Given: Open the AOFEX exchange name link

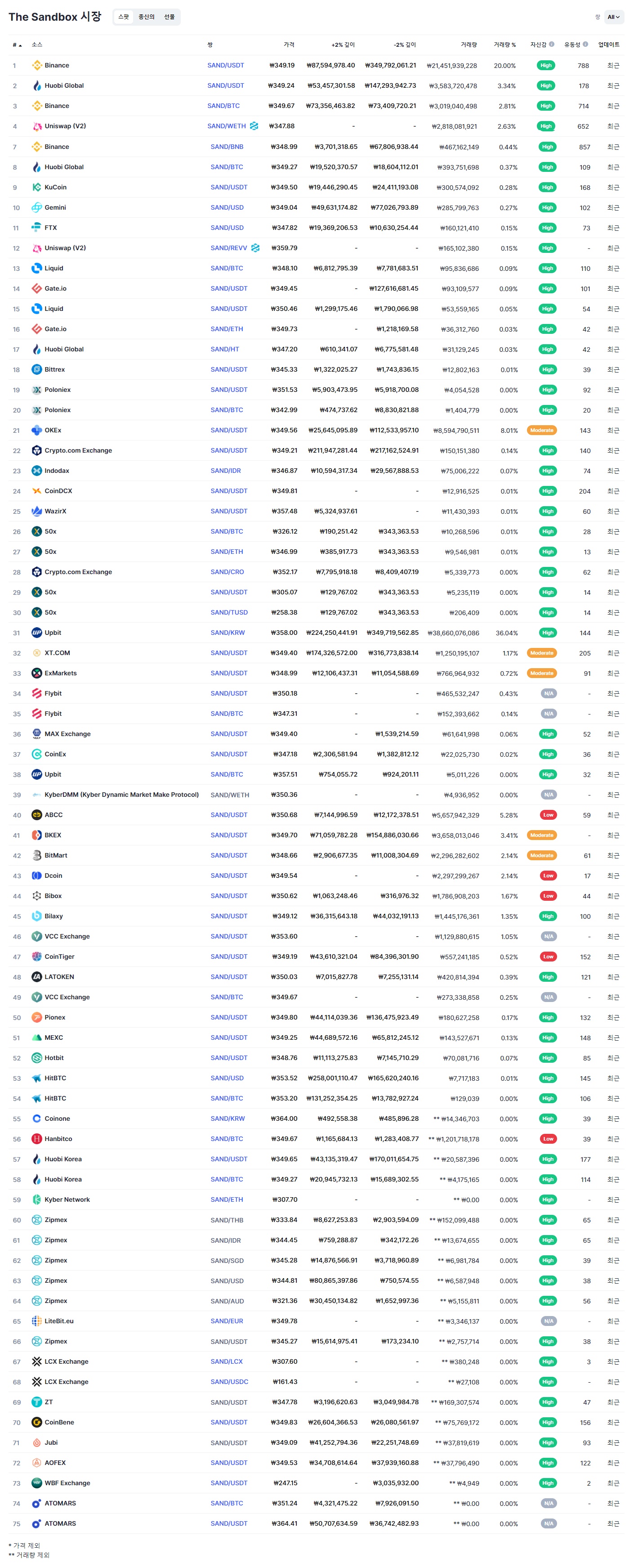Looking at the screenshot, I should pos(55,1463).
